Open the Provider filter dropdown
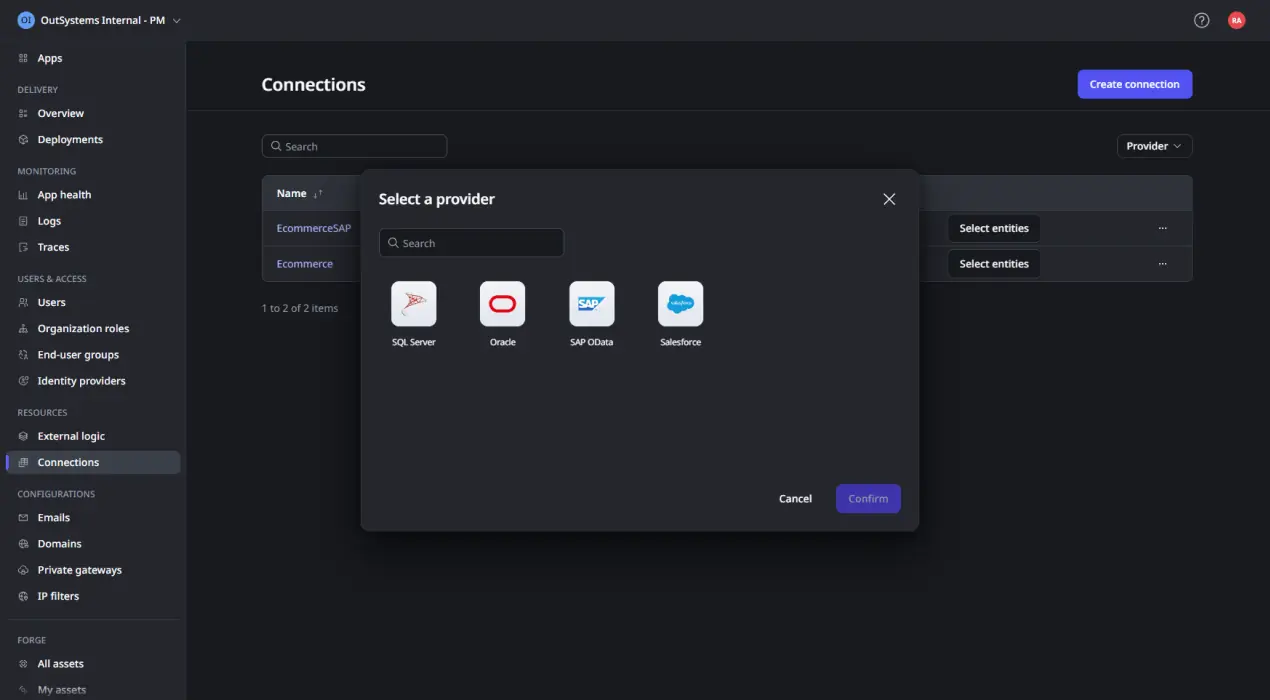The height and width of the screenshot is (700, 1270). point(1154,145)
